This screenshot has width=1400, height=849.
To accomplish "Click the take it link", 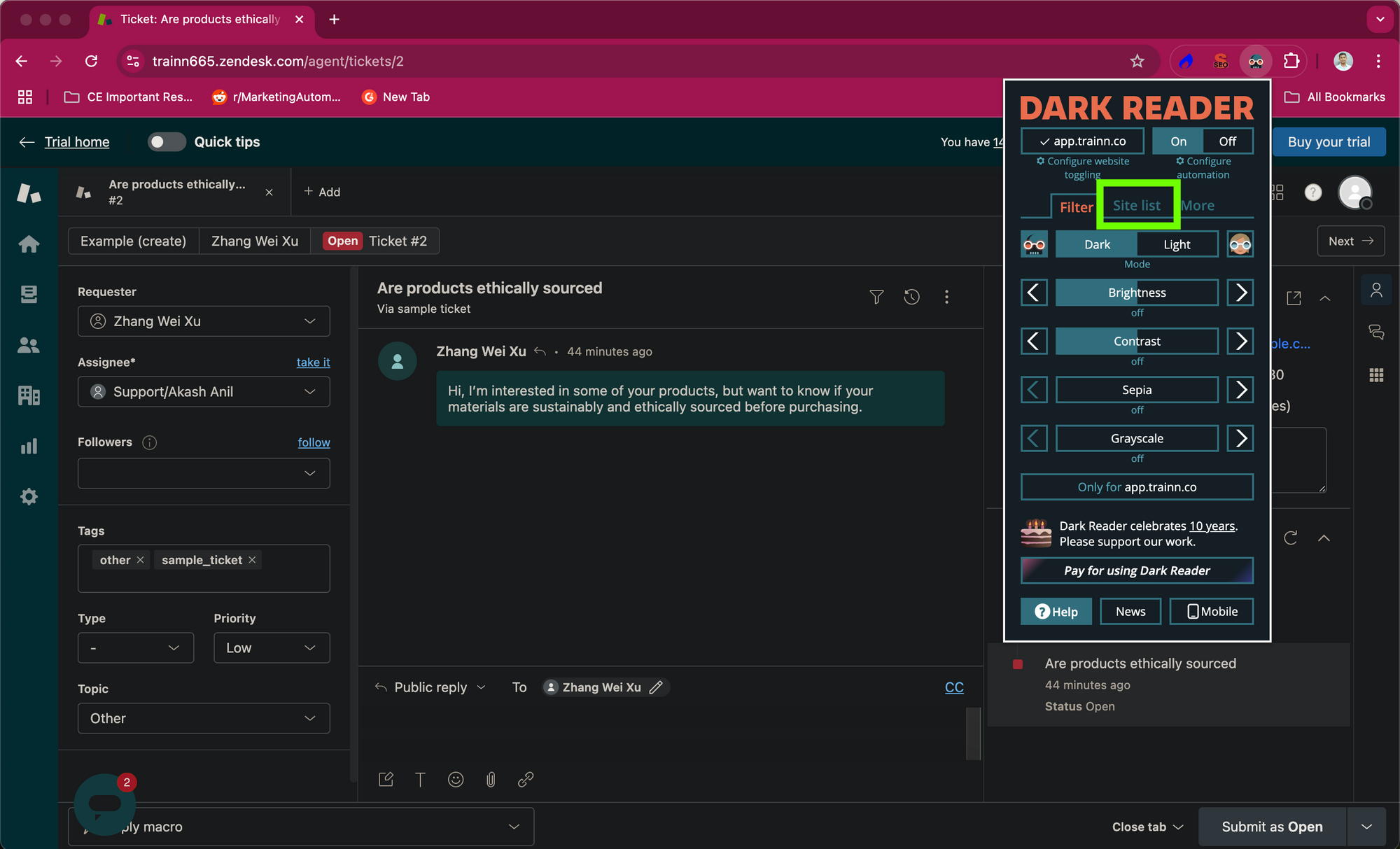I will pos(313,362).
